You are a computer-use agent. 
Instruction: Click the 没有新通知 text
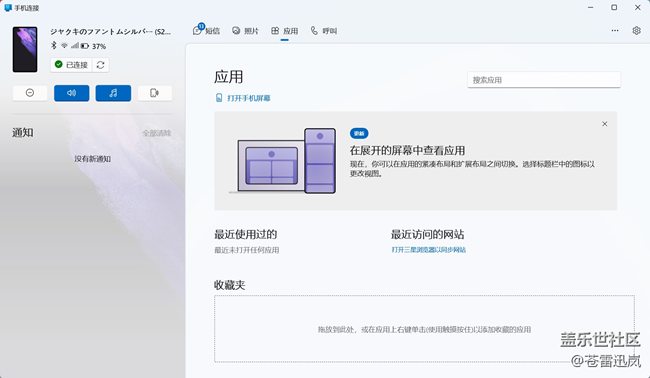(x=92, y=159)
